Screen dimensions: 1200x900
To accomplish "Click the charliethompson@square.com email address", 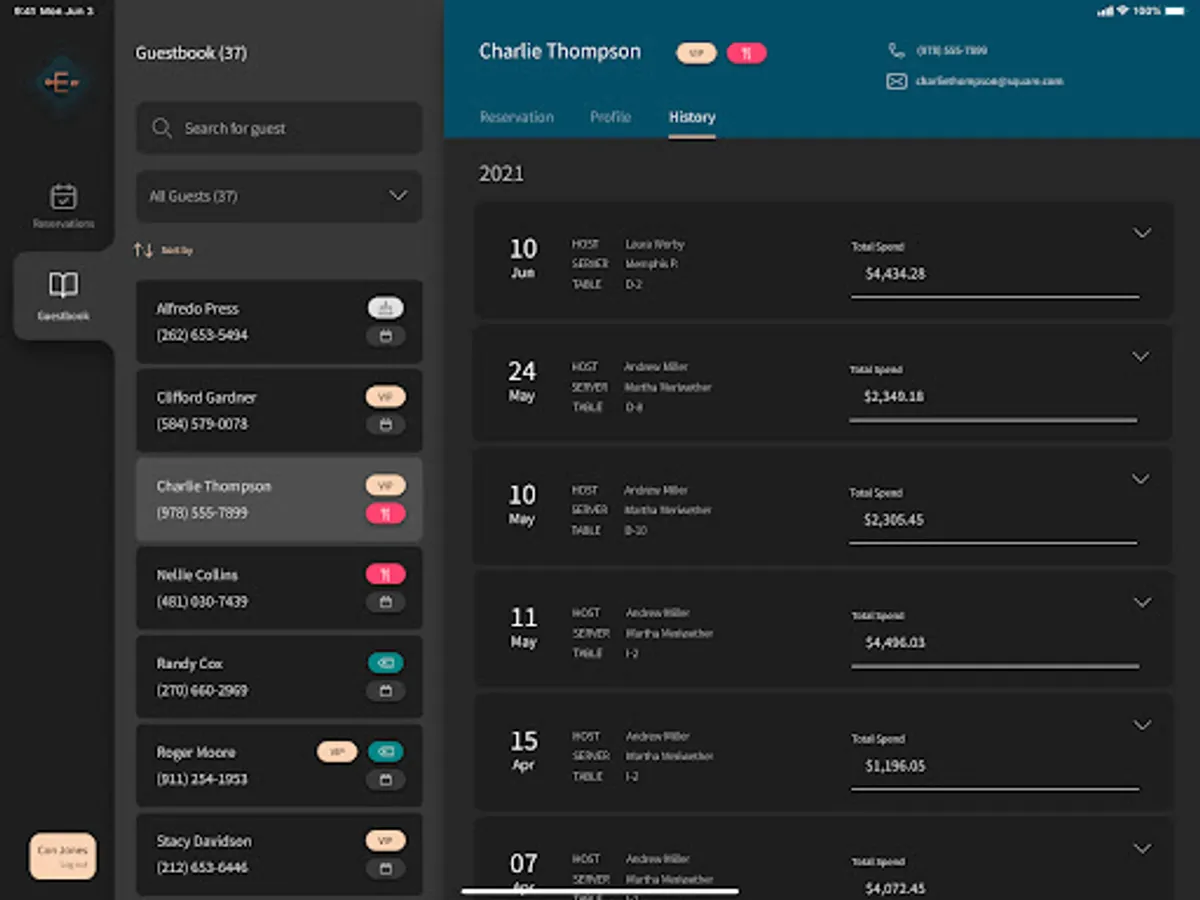I will [989, 81].
